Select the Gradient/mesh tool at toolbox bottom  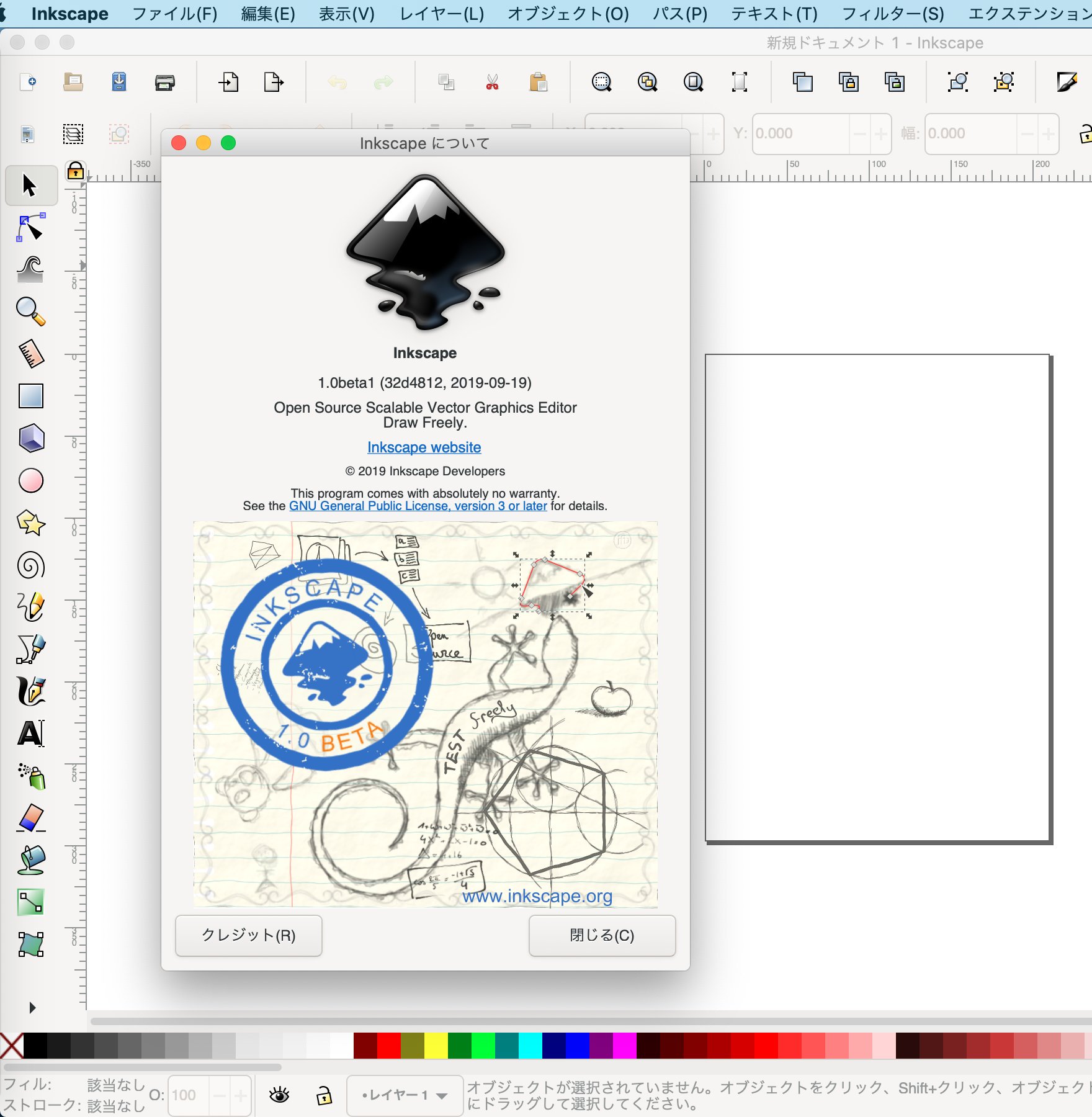(x=30, y=944)
